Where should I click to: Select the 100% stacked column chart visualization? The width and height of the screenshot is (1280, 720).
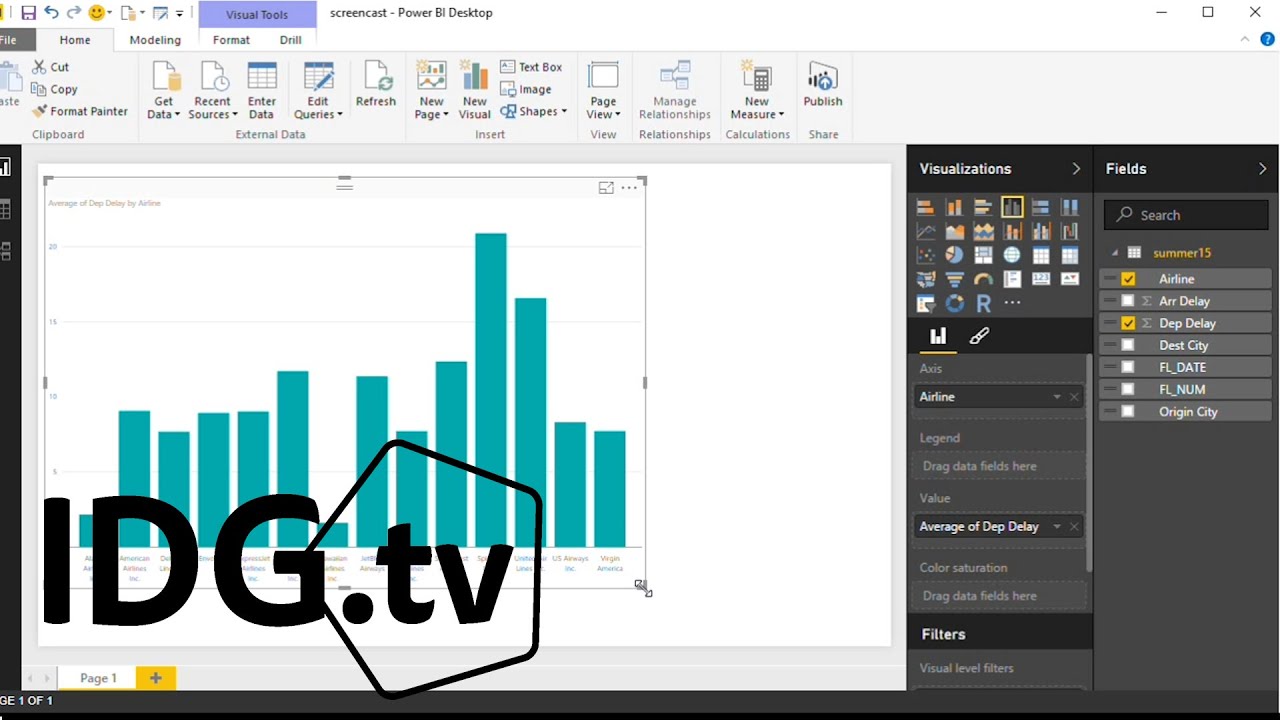point(1070,207)
